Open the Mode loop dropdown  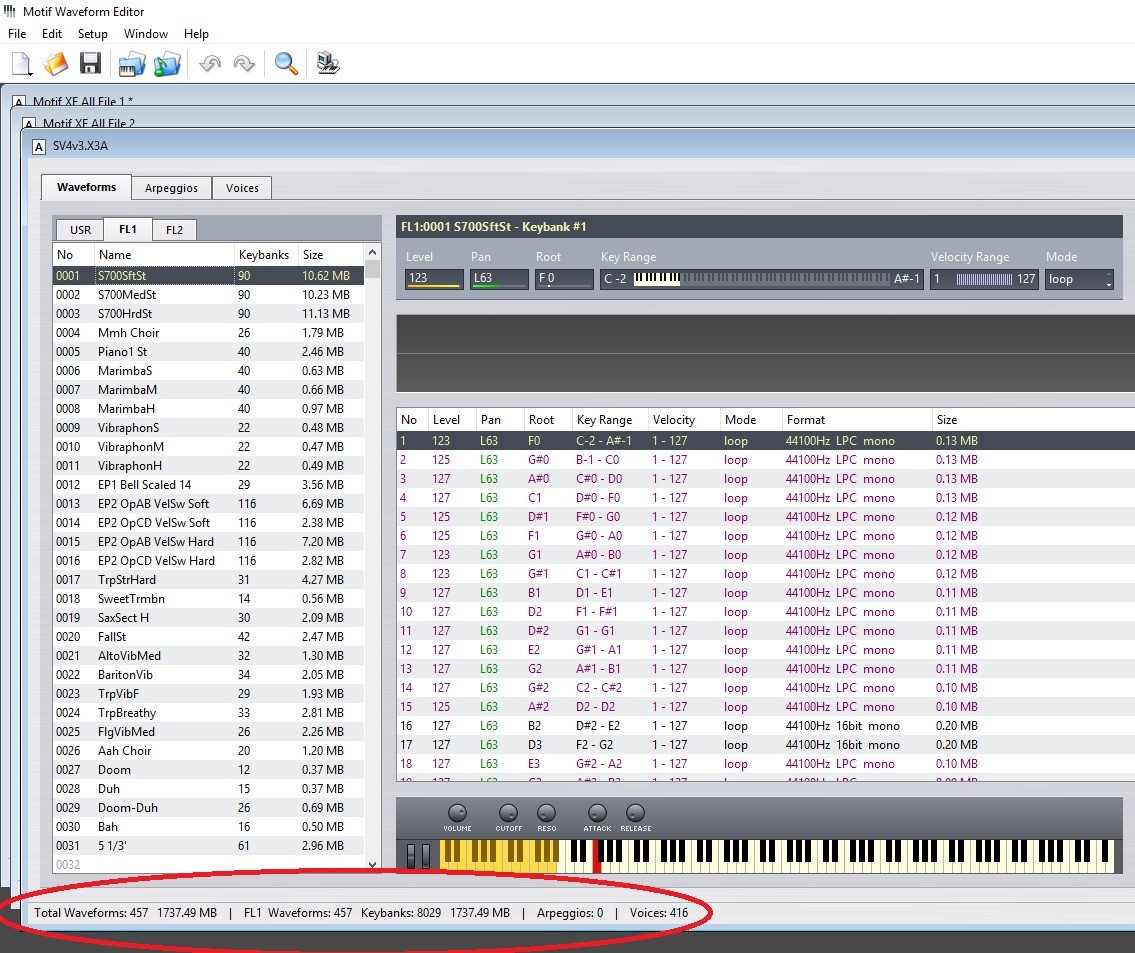1079,280
